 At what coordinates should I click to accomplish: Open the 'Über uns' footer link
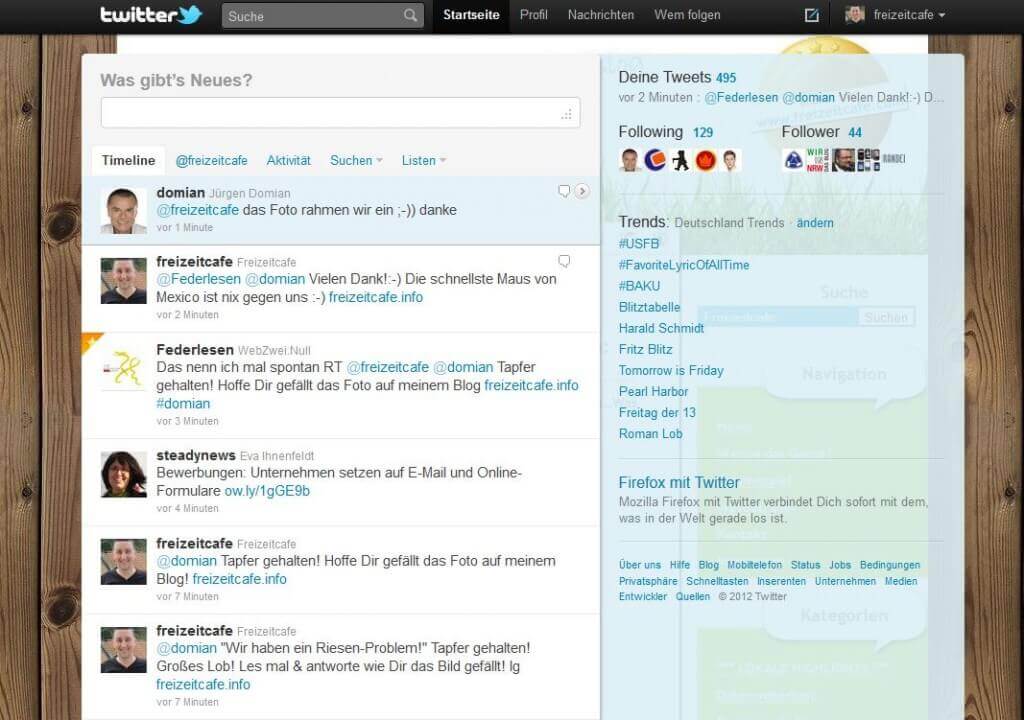pyautogui.click(x=639, y=565)
